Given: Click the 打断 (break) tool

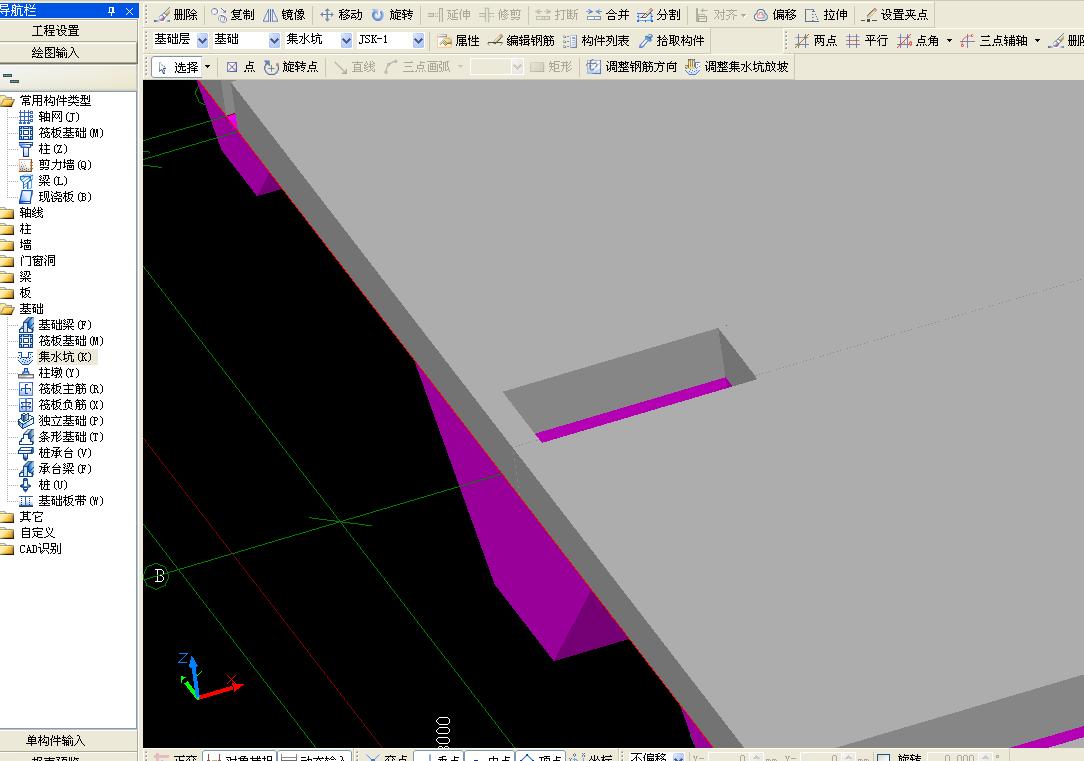Looking at the screenshot, I should [557, 15].
